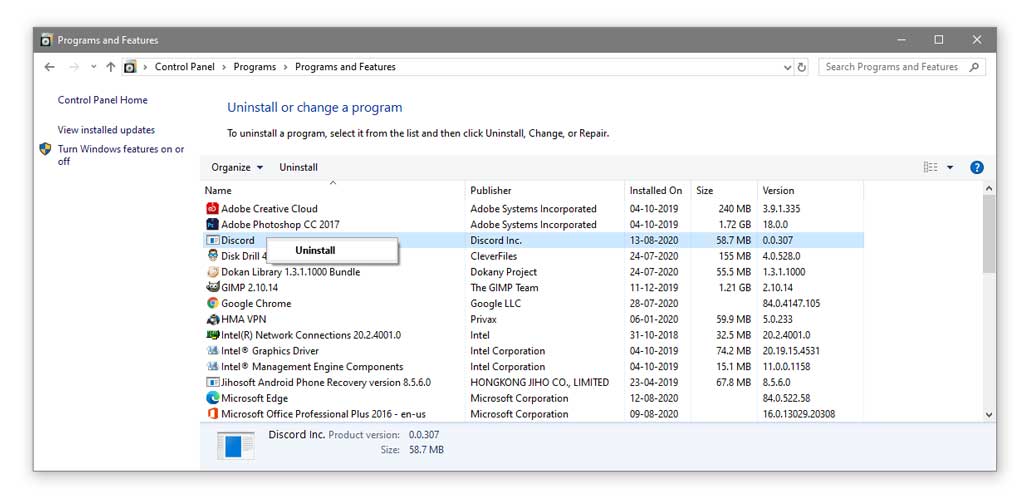1024x501 pixels.
Task: Click the vertical scrollbar thumb
Action: pos(989,233)
